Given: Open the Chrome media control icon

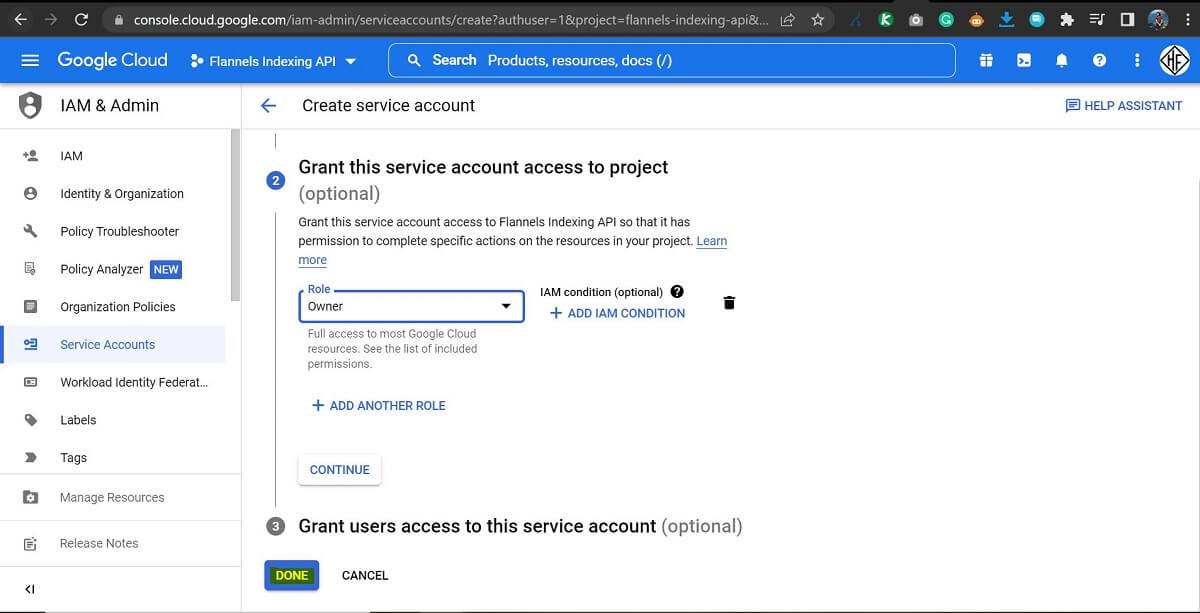Looking at the screenshot, I should (x=1097, y=19).
